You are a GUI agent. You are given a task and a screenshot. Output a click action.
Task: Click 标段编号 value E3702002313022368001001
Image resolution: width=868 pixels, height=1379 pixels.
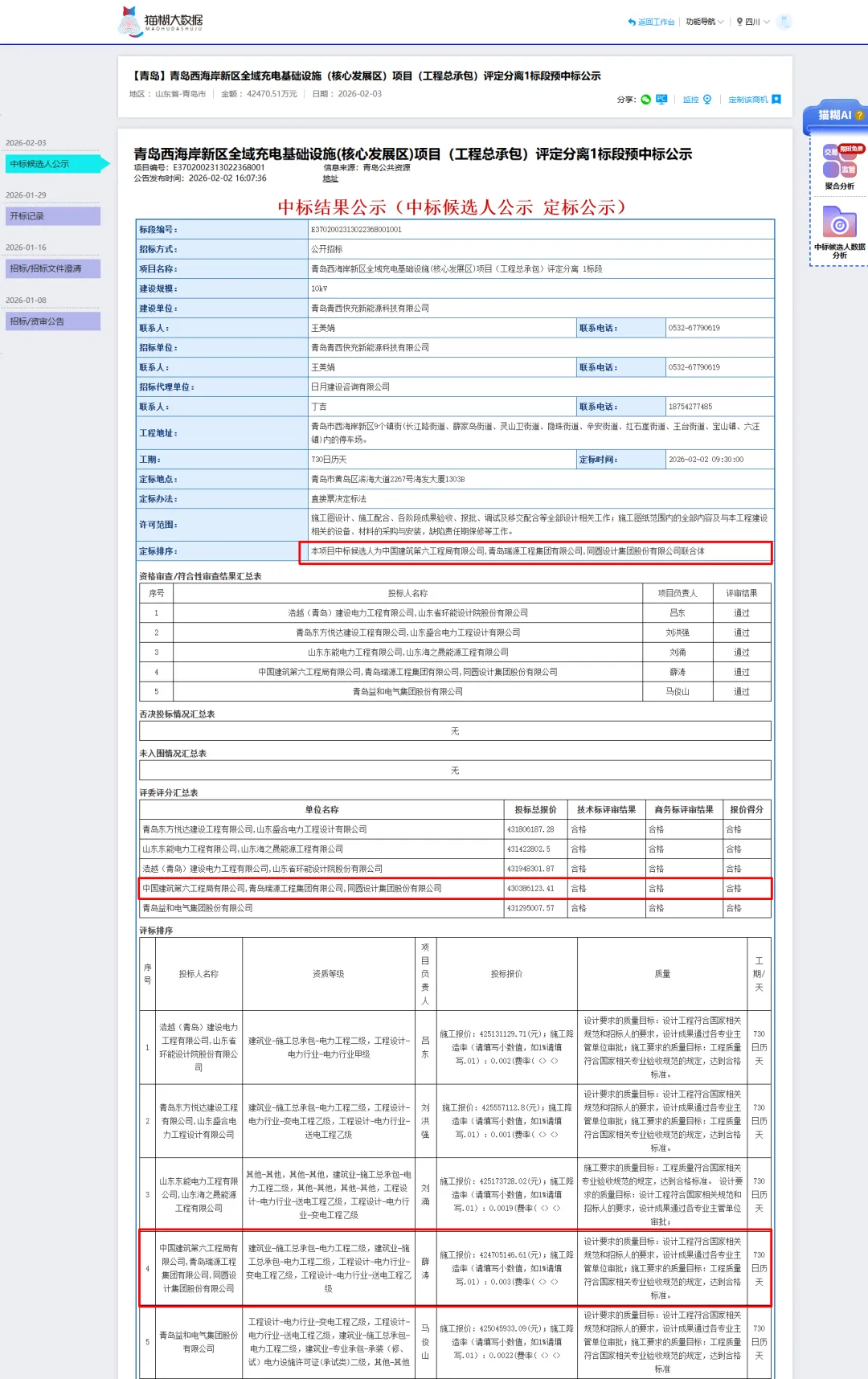[357, 230]
